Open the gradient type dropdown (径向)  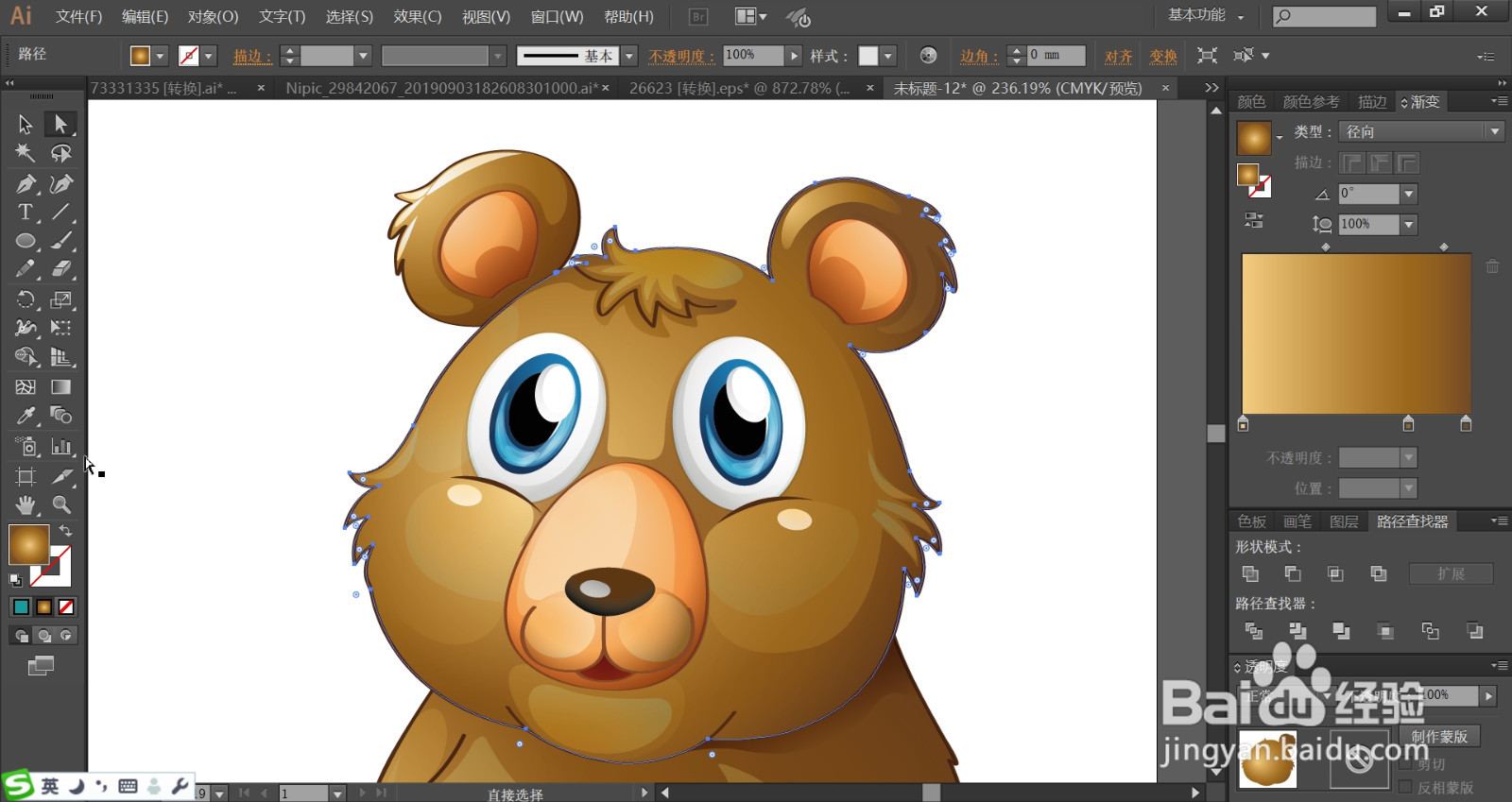pos(1421,131)
